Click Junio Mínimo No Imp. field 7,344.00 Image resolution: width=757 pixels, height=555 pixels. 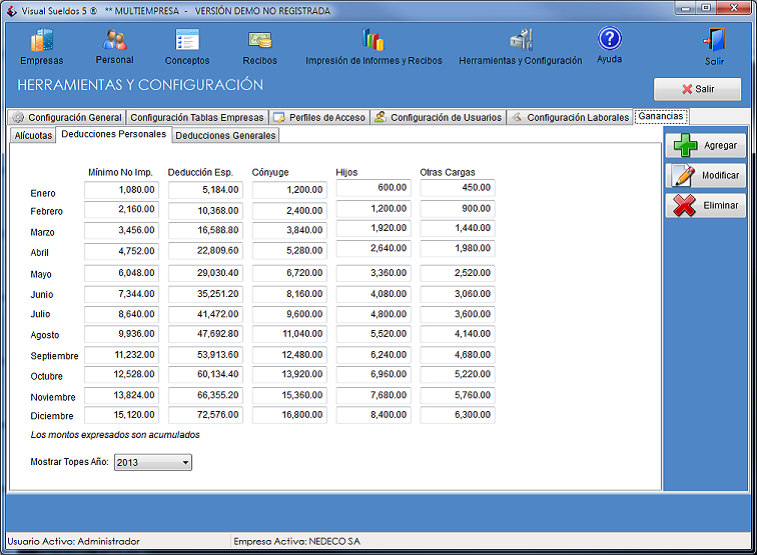point(121,293)
